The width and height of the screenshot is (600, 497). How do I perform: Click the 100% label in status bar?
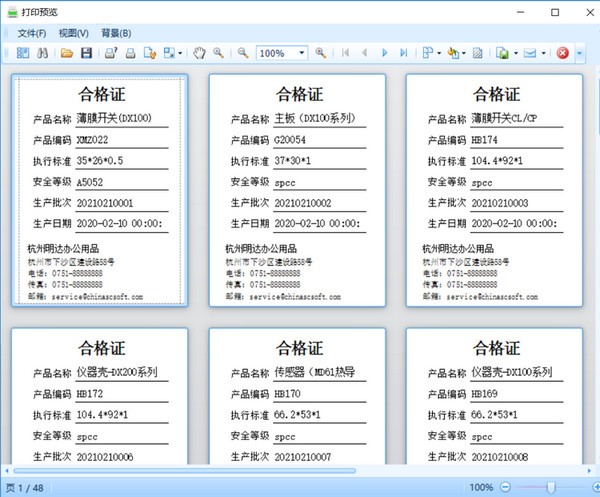481,487
